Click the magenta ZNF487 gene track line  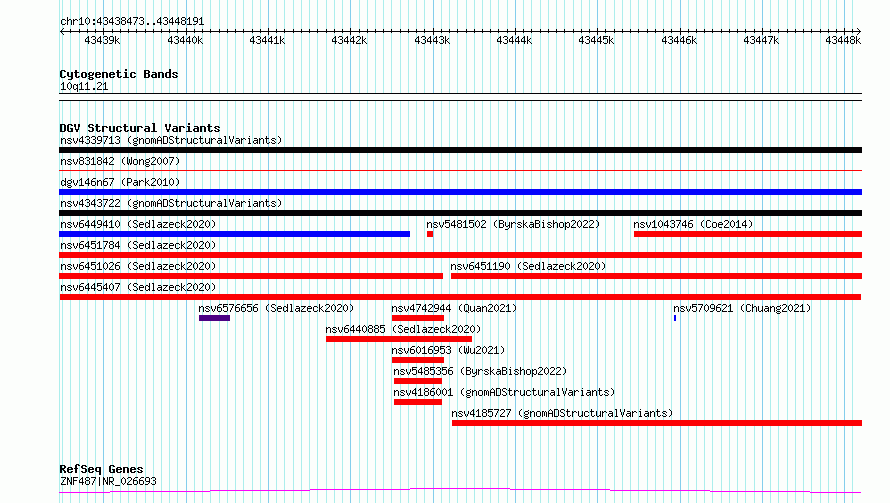tap(460, 491)
